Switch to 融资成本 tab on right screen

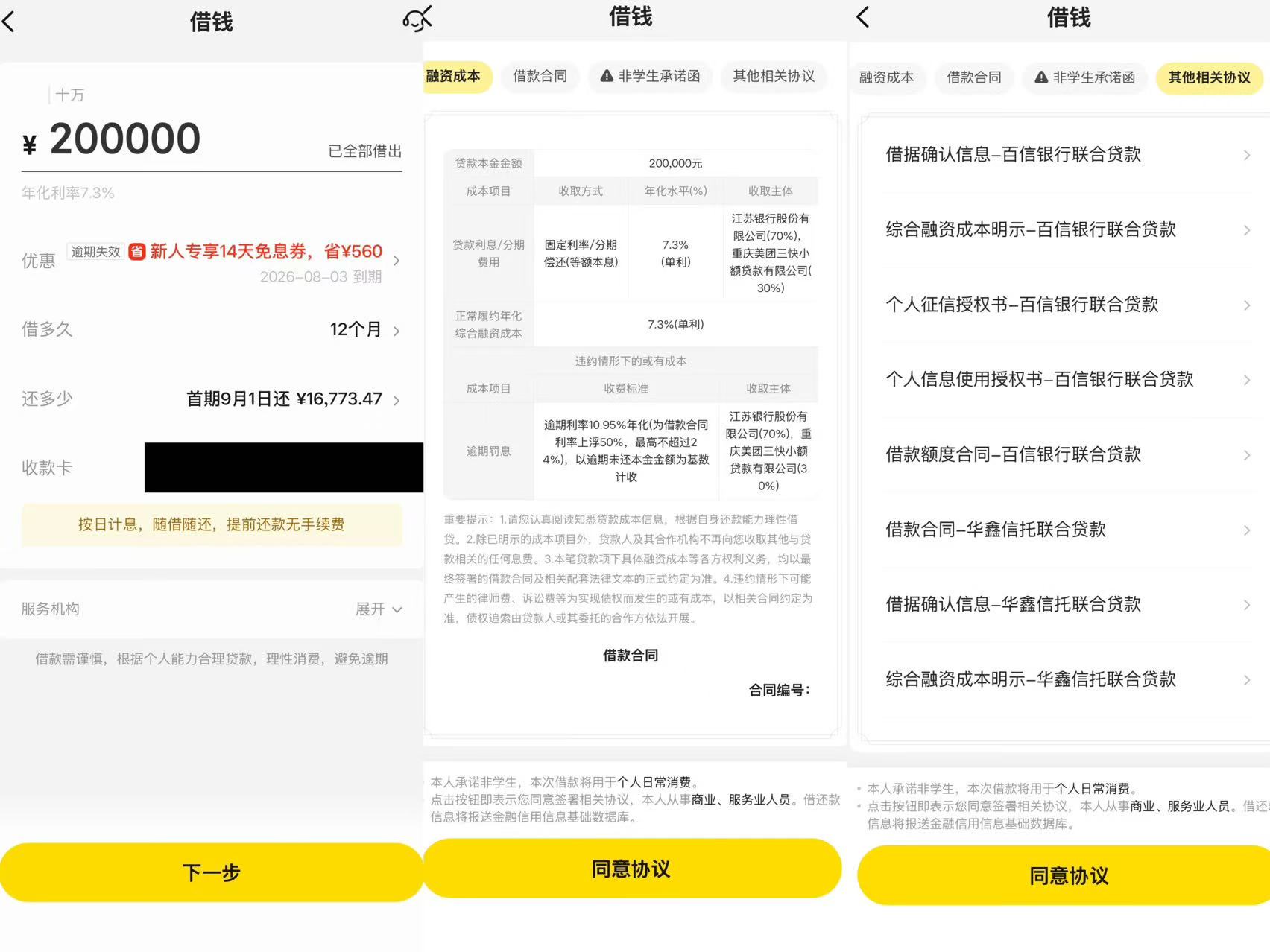point(886,77)
